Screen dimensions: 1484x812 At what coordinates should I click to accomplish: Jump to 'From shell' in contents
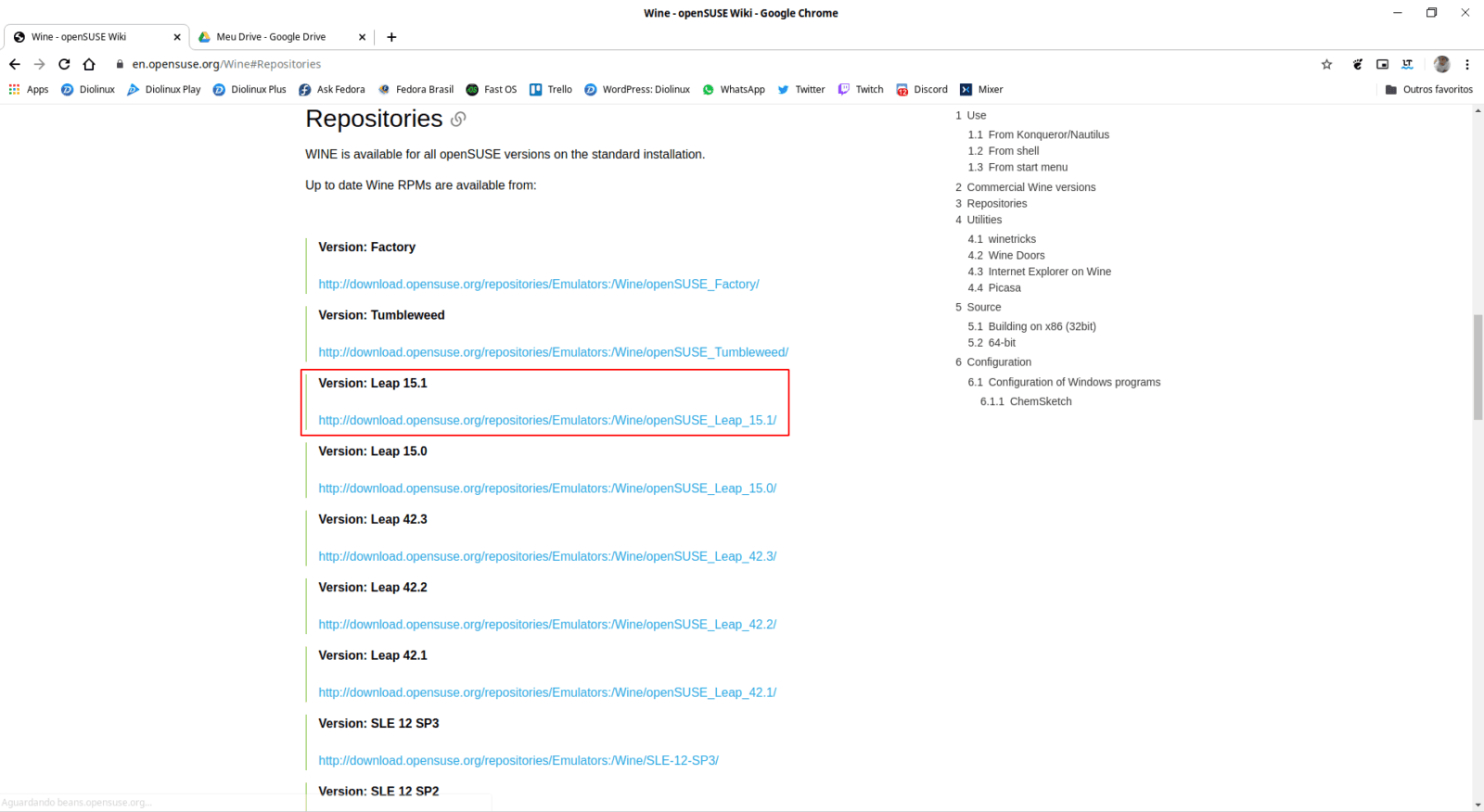click(1004, 151)
